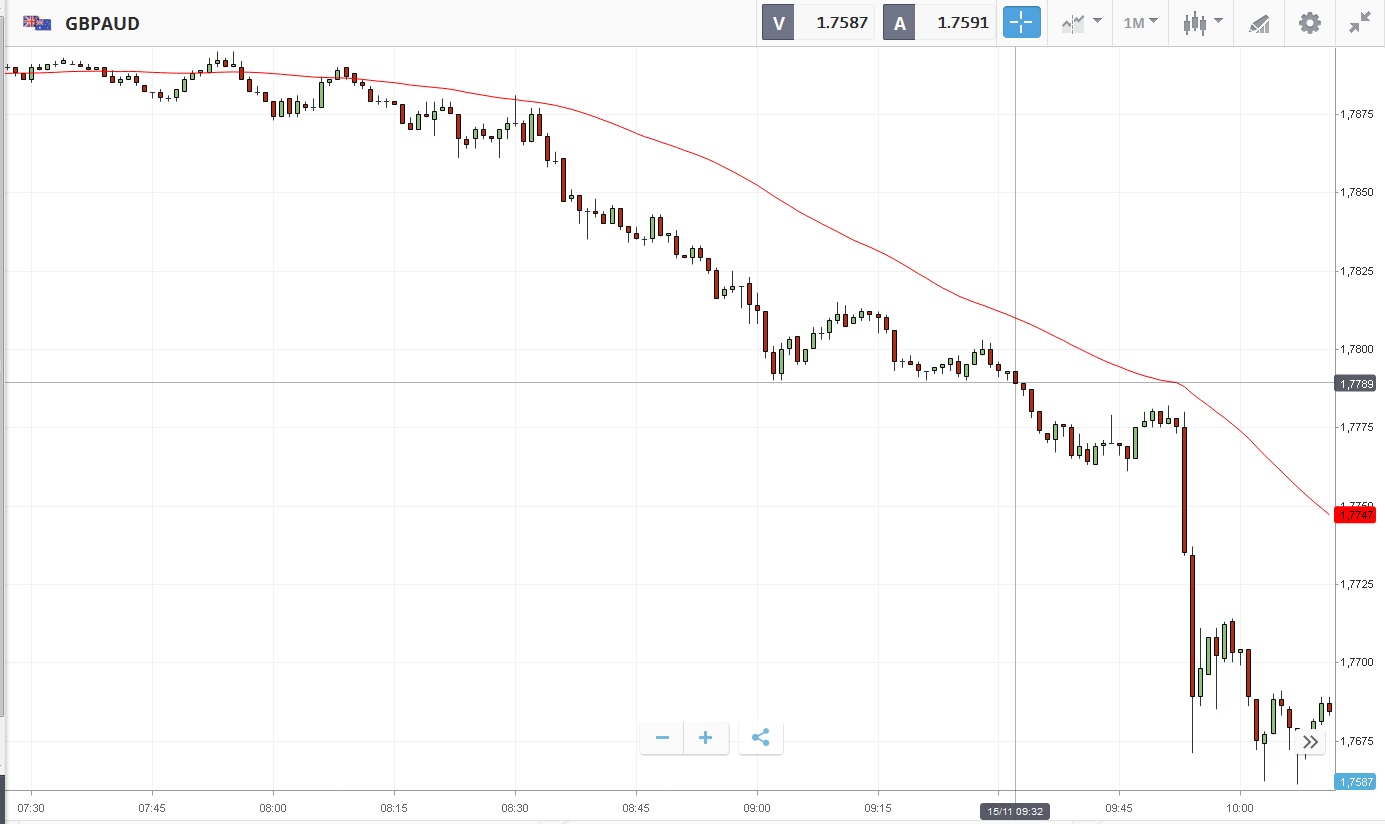Open the compare chart dropdown
This screenshot has width=1385, height=824.
(1081, 23)
